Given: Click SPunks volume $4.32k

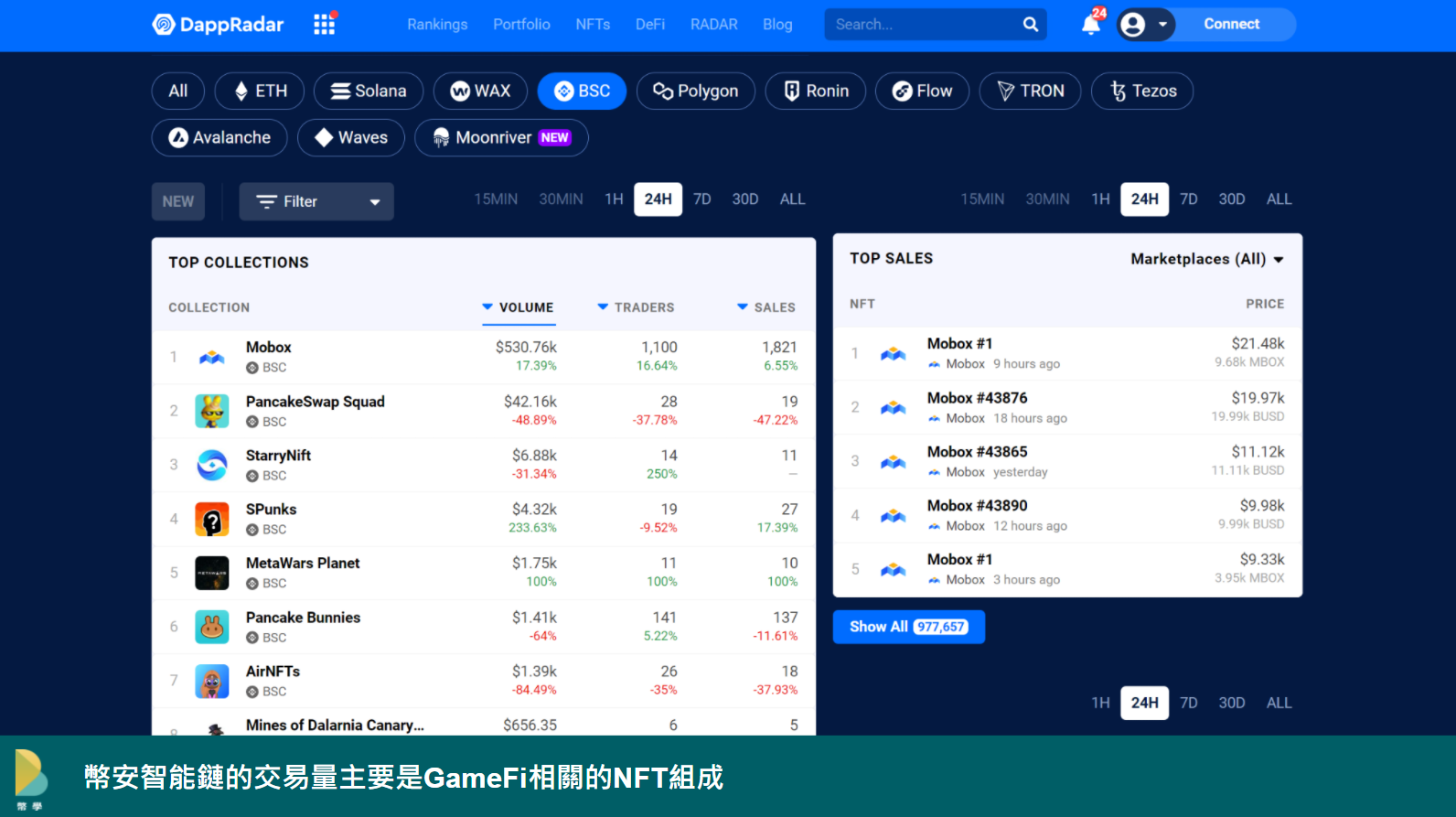Looking at the screenshot, I should coord(534,510).
